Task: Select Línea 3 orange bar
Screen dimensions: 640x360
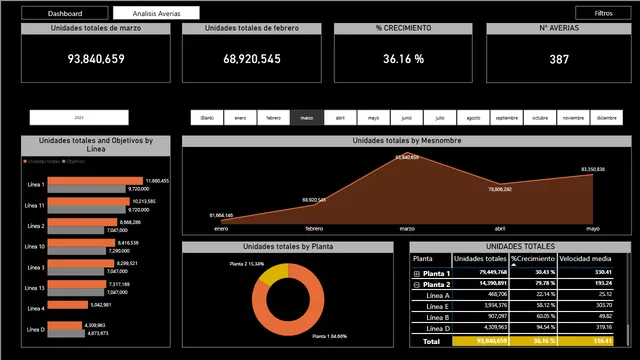Action: point(81,263)
